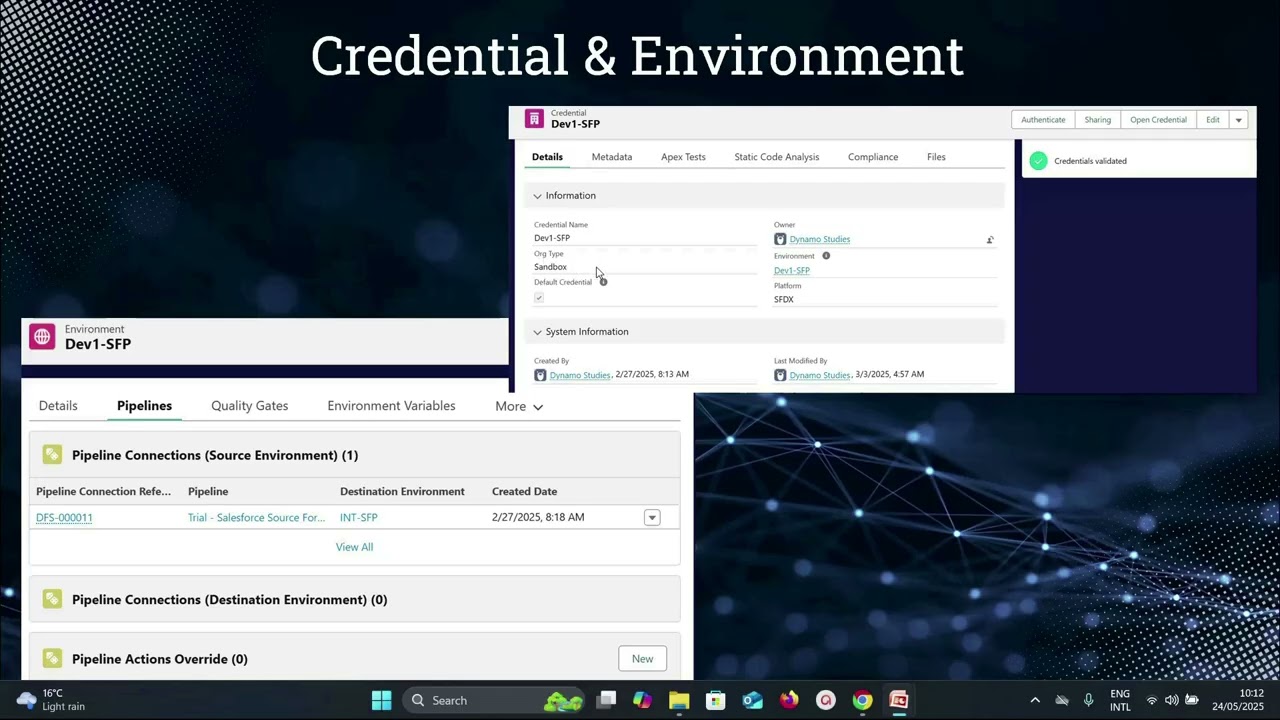
Task: Click the Owner avatar icon beside Dynamo Studies
Action: coord(780,239)
